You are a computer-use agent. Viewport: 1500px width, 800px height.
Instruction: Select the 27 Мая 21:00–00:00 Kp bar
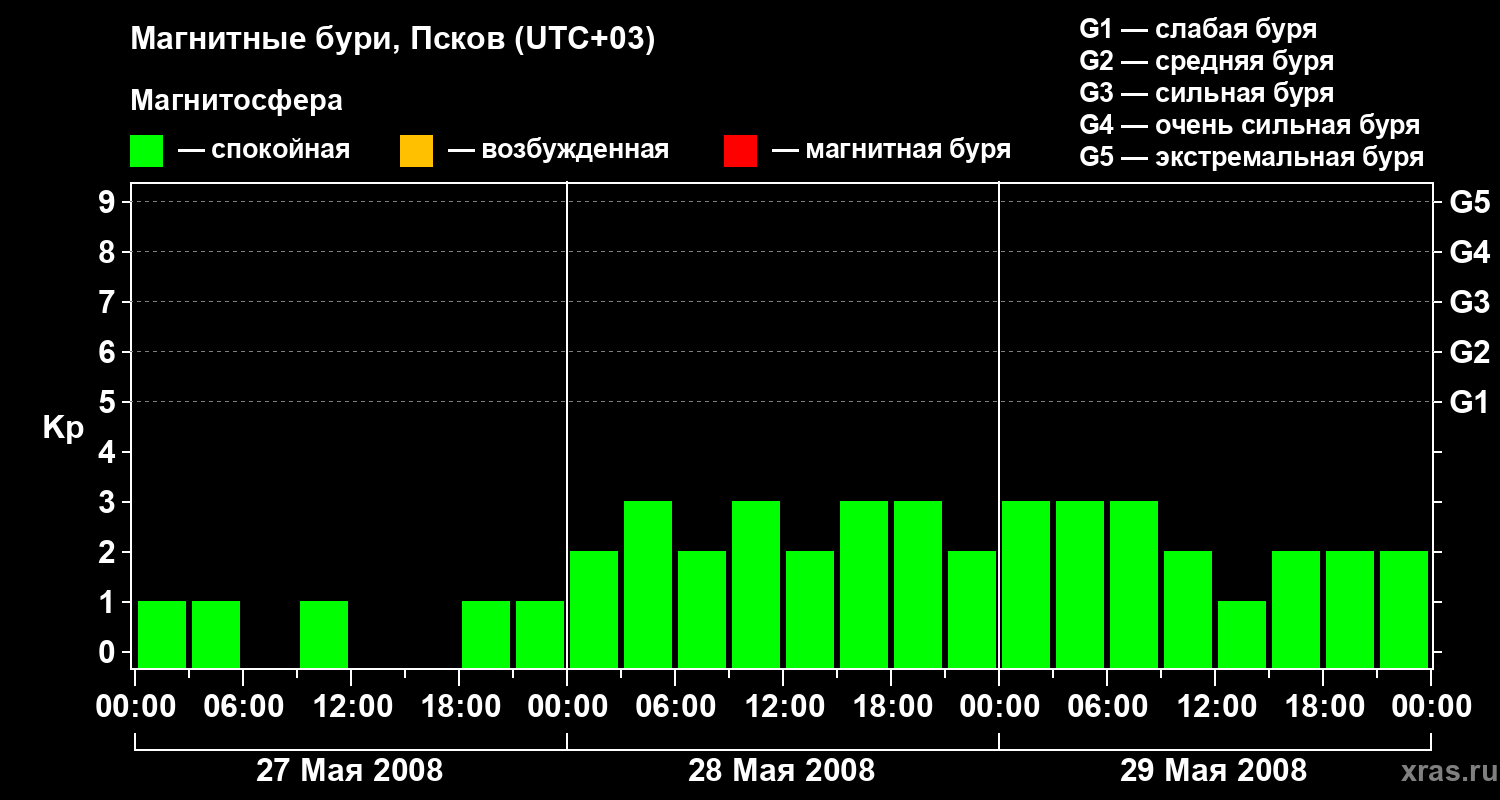click(540, 634)
